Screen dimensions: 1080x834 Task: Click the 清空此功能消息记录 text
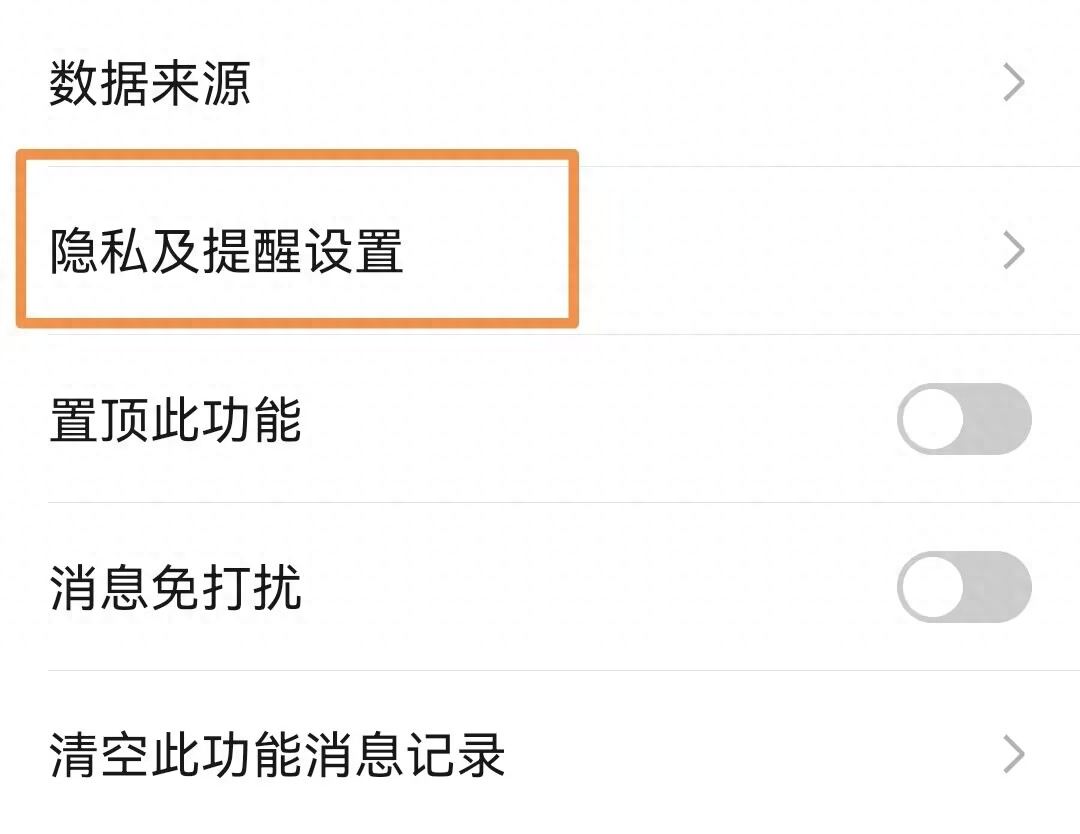277,756
